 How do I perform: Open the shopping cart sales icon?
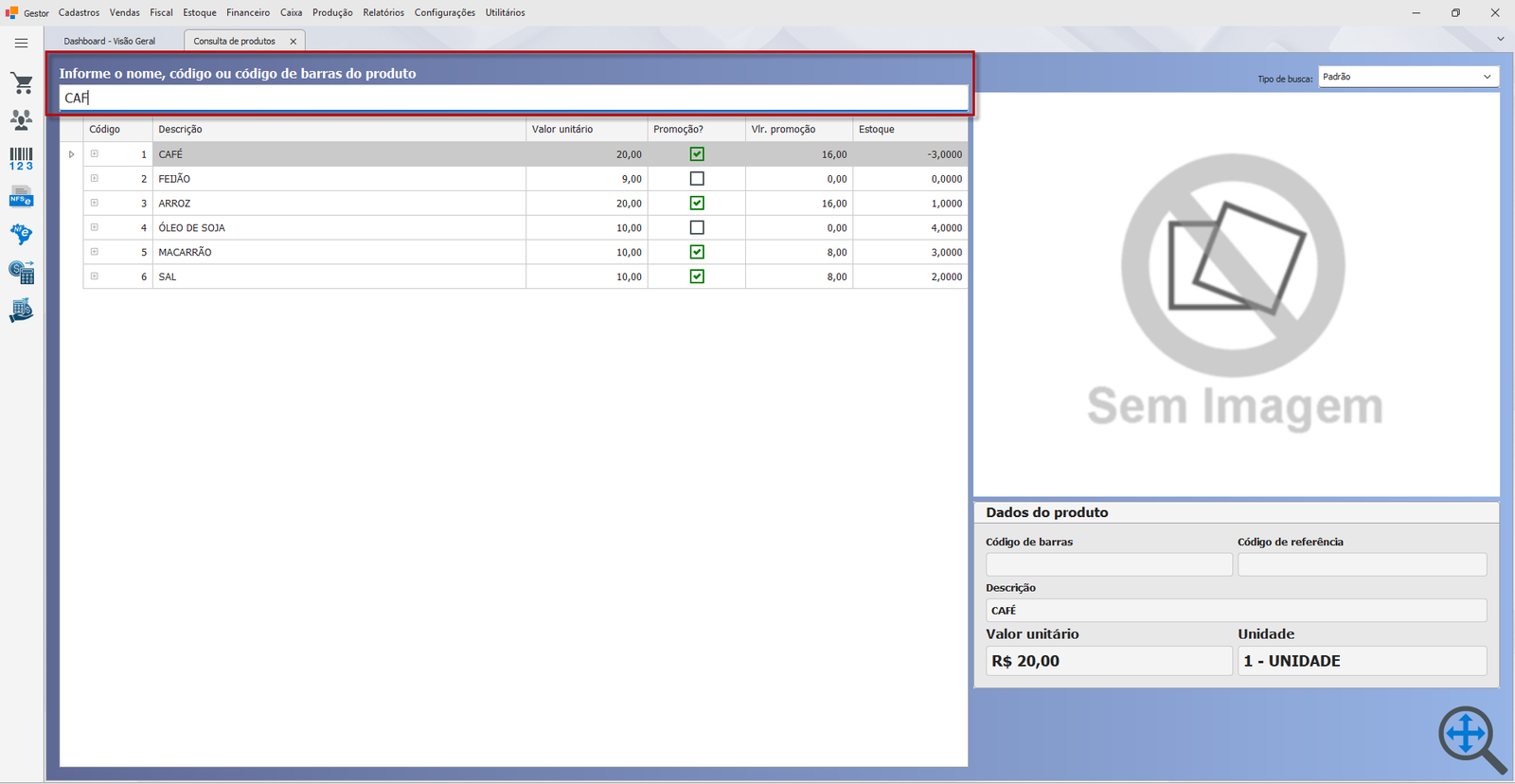[x=22, y=83]
